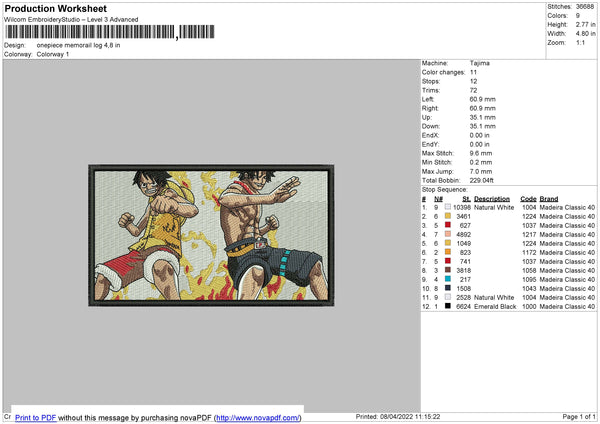Click the Stops value 12
This screenshot has width=600, height=424.
[x=473, y=81]
